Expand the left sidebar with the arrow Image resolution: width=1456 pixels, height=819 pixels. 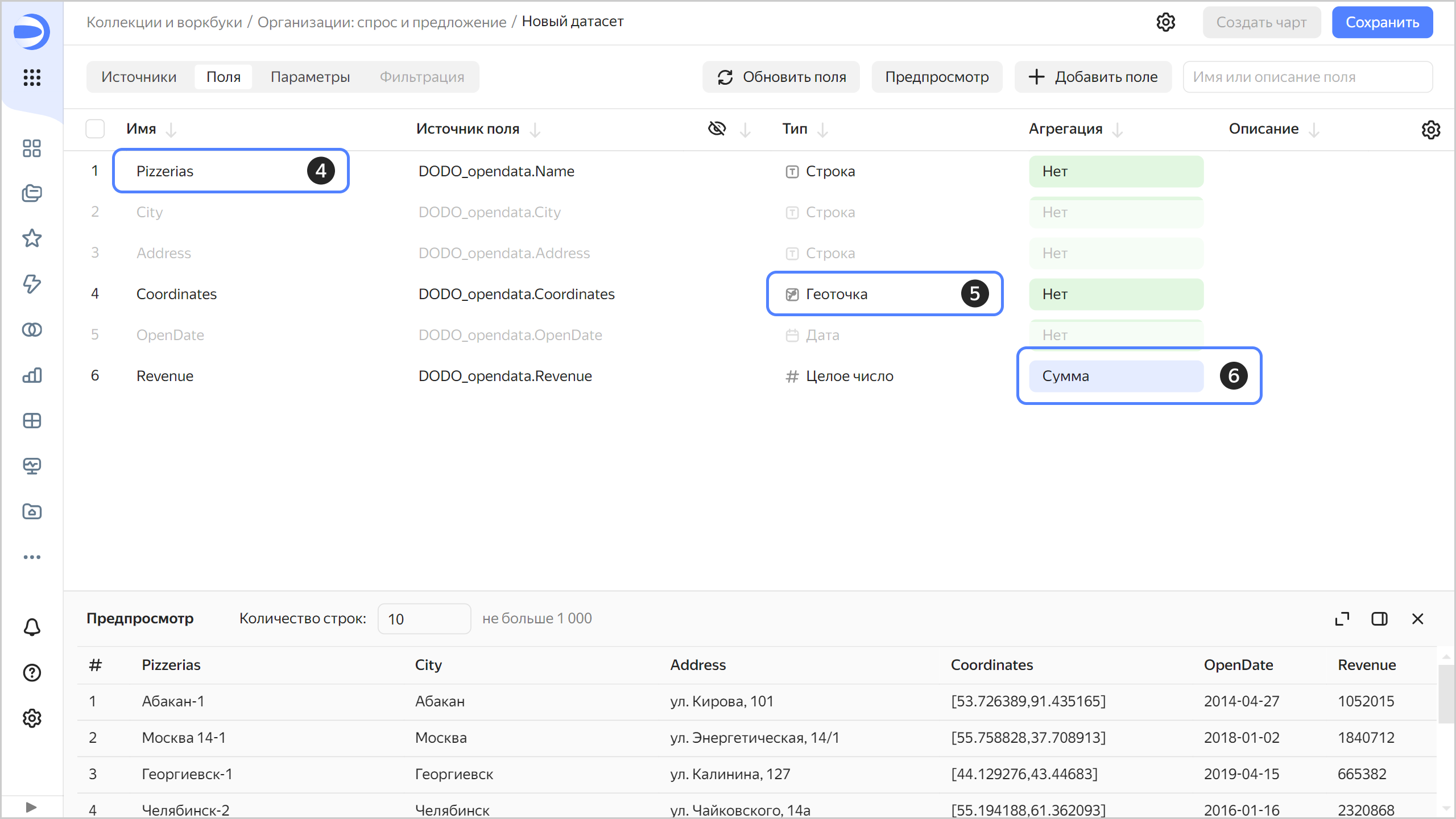(x=31, y=807)
